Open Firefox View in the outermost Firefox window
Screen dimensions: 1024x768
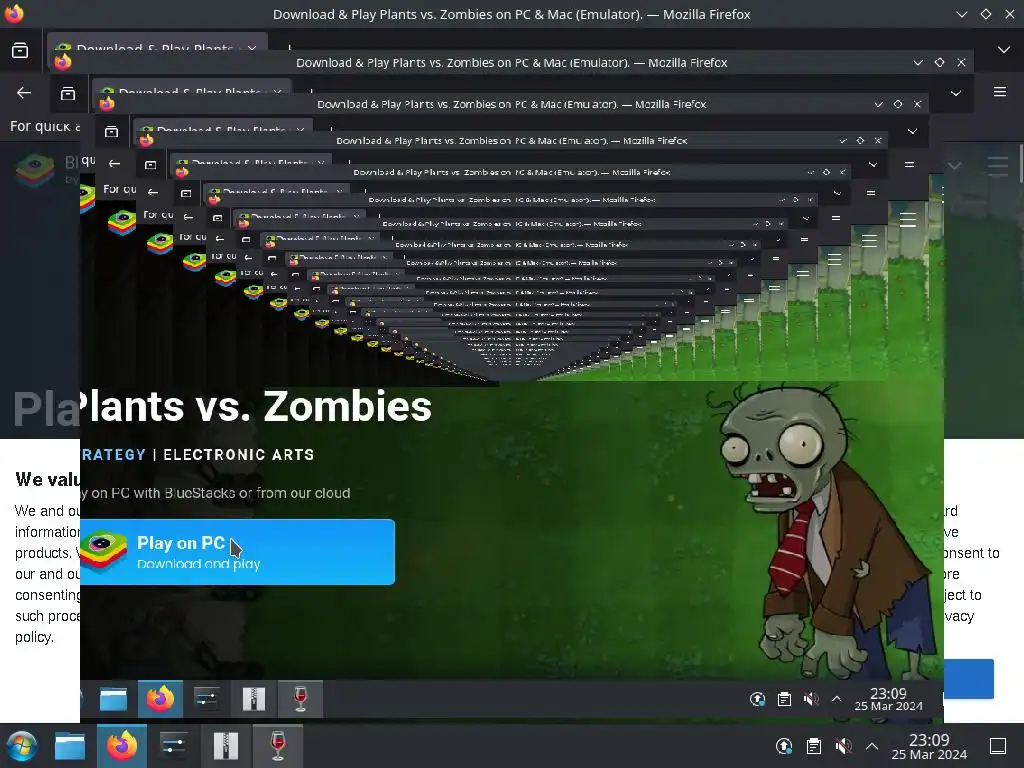[20, 50]
